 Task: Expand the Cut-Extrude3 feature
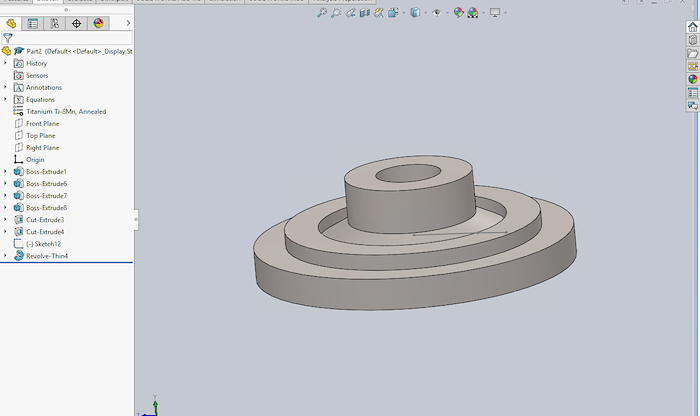(x=5, y=220)
